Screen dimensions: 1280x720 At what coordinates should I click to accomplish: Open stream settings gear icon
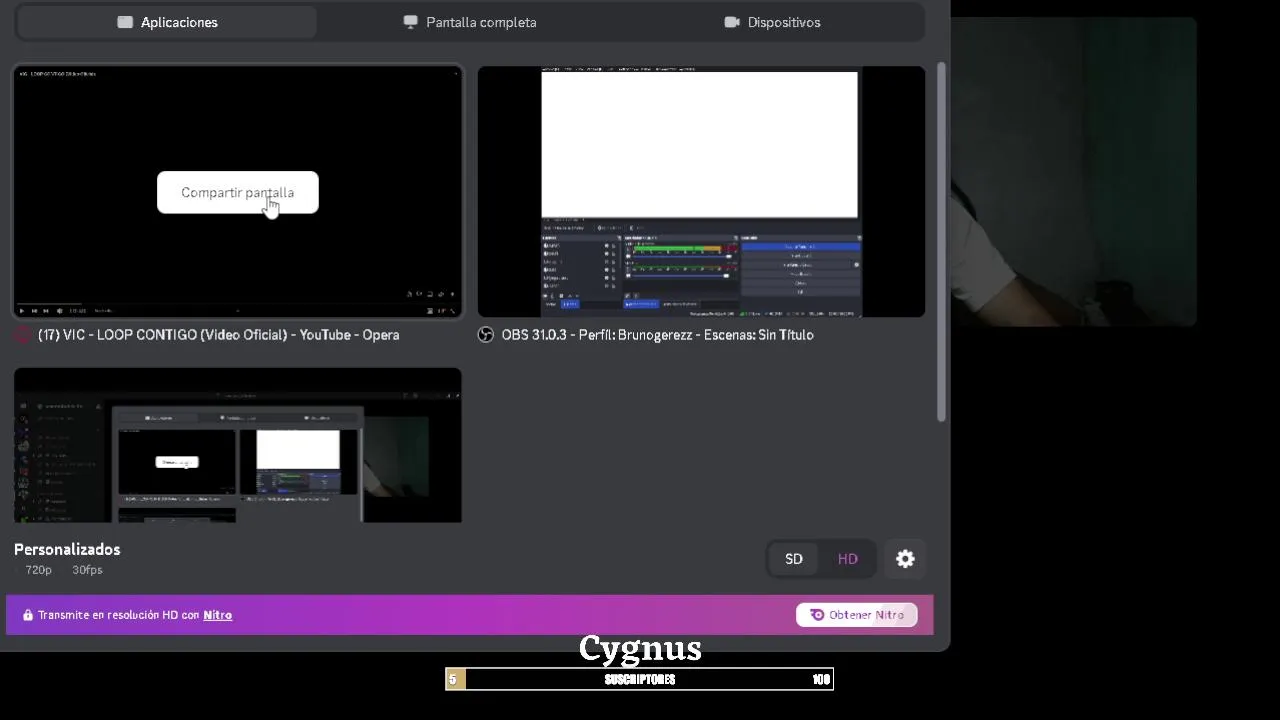[905, 559]
